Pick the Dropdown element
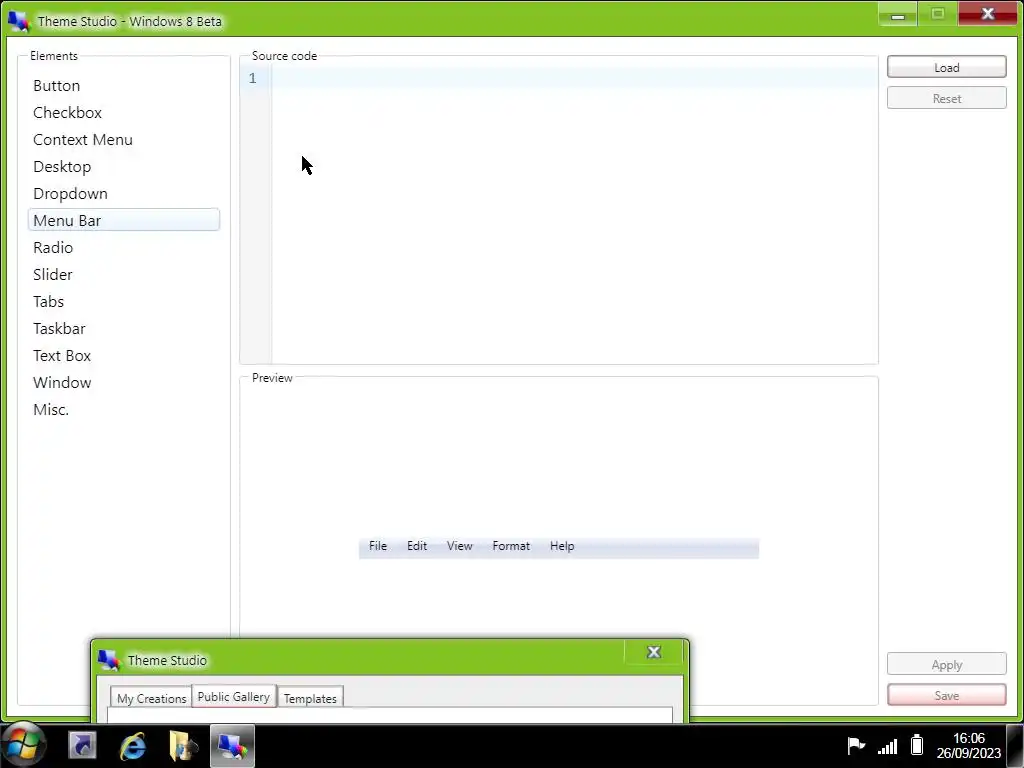The height and width of the screenshot is (768, 1024). pos(123,193)
